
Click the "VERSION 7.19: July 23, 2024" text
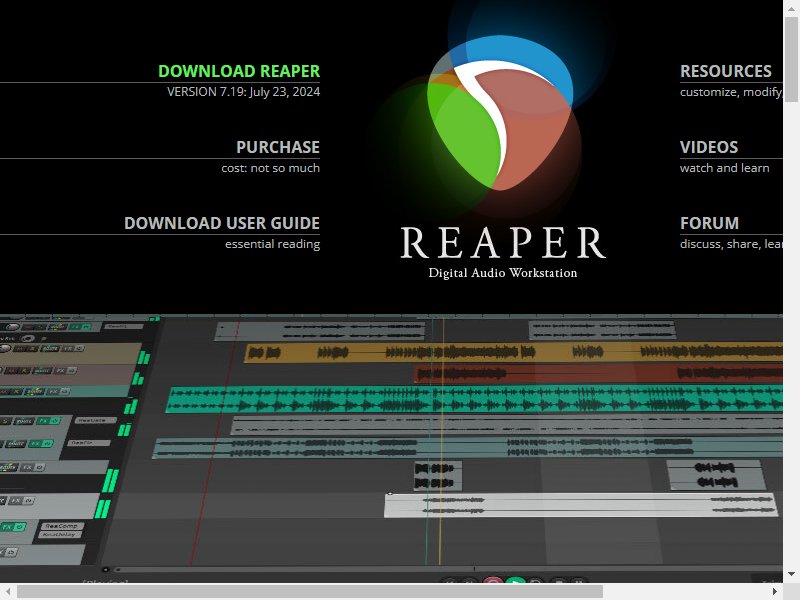point(243,92)
